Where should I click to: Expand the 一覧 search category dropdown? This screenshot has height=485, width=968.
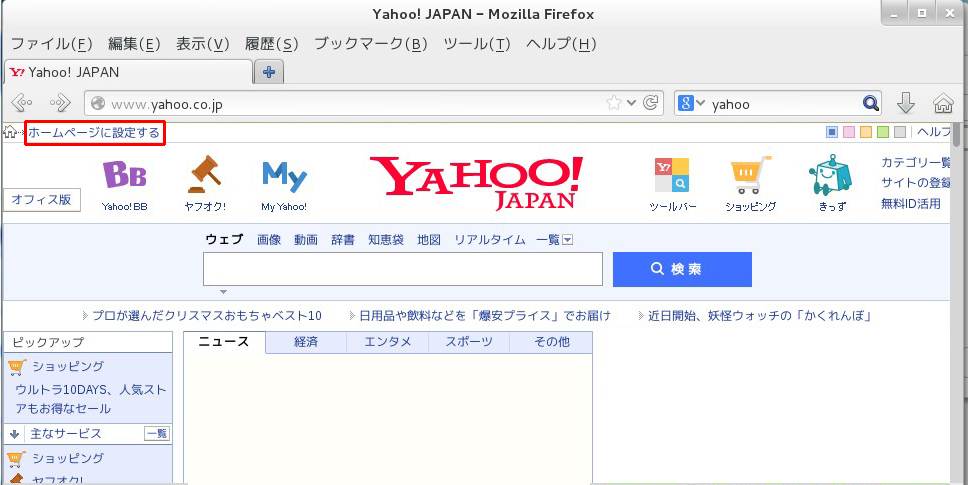coord(567,240)
